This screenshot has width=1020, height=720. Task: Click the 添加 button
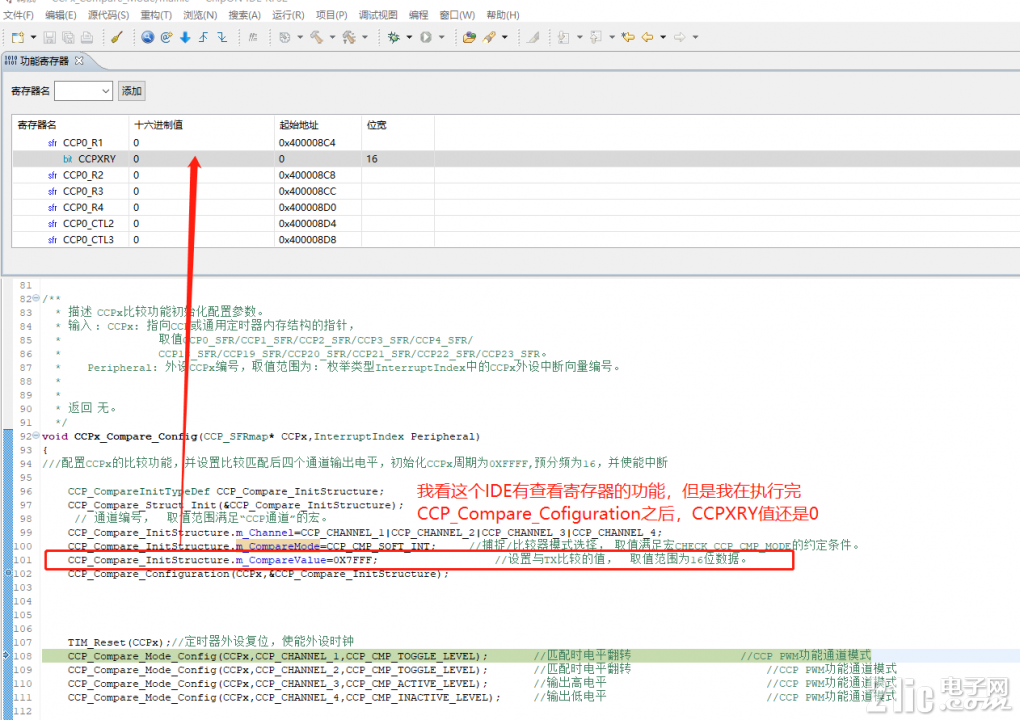coord(132,91)
